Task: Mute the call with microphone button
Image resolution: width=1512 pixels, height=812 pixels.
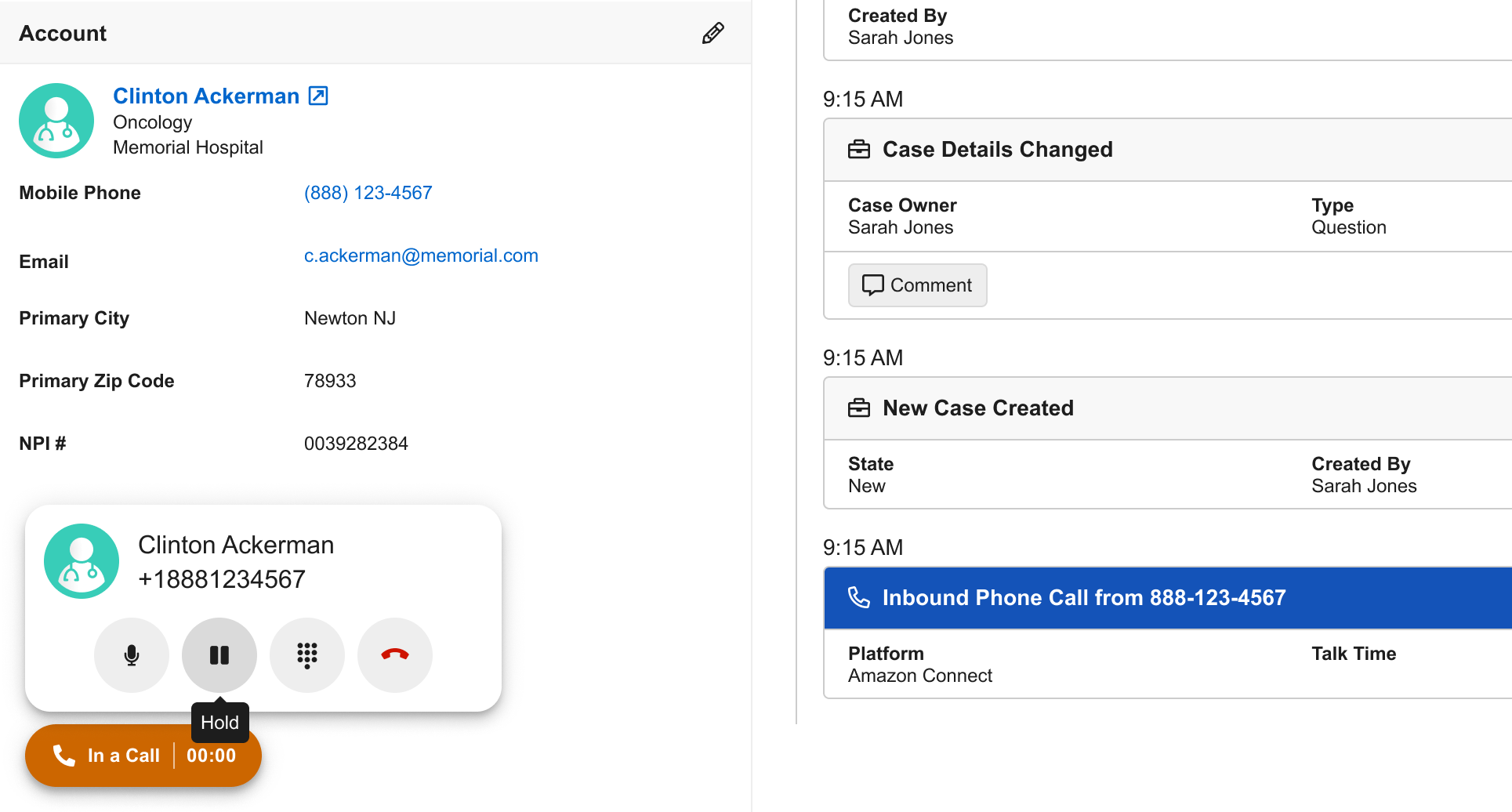Action: point(132,655)
